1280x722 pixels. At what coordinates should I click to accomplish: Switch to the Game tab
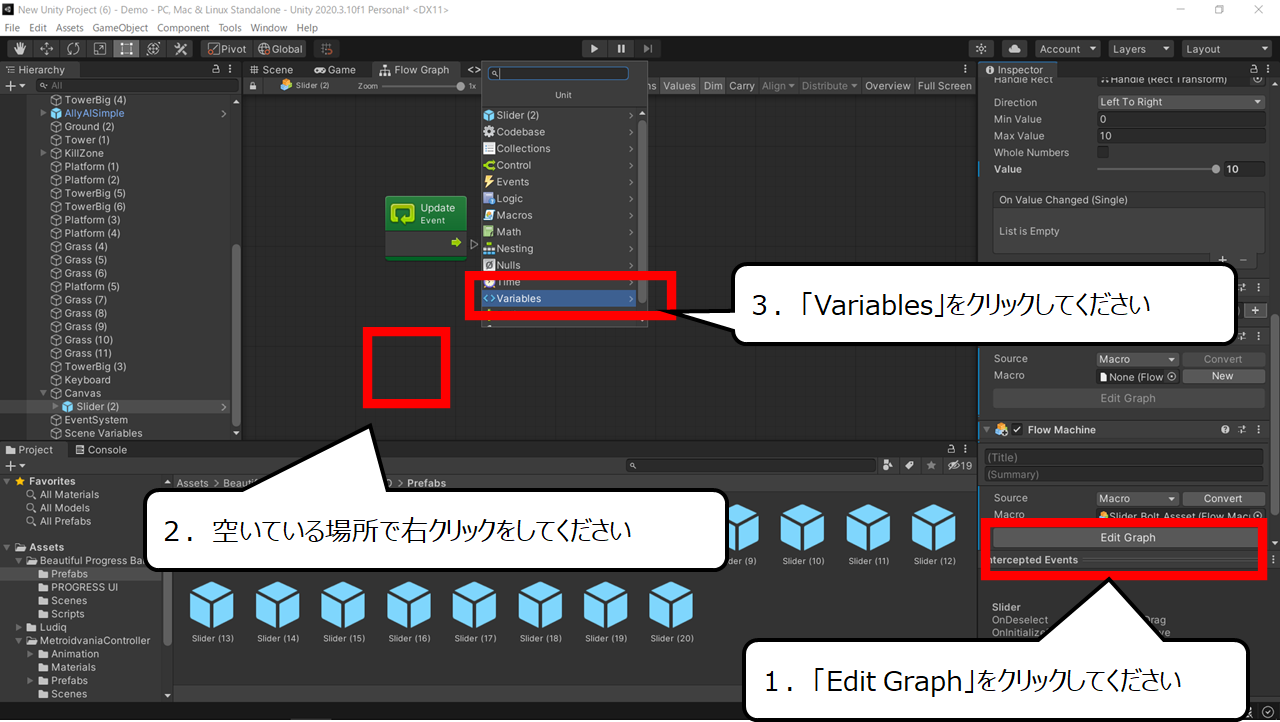335,70
